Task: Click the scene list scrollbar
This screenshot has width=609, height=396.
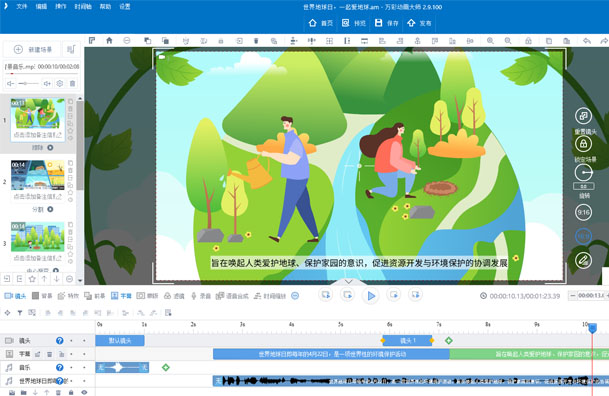Action: (80, 146)
